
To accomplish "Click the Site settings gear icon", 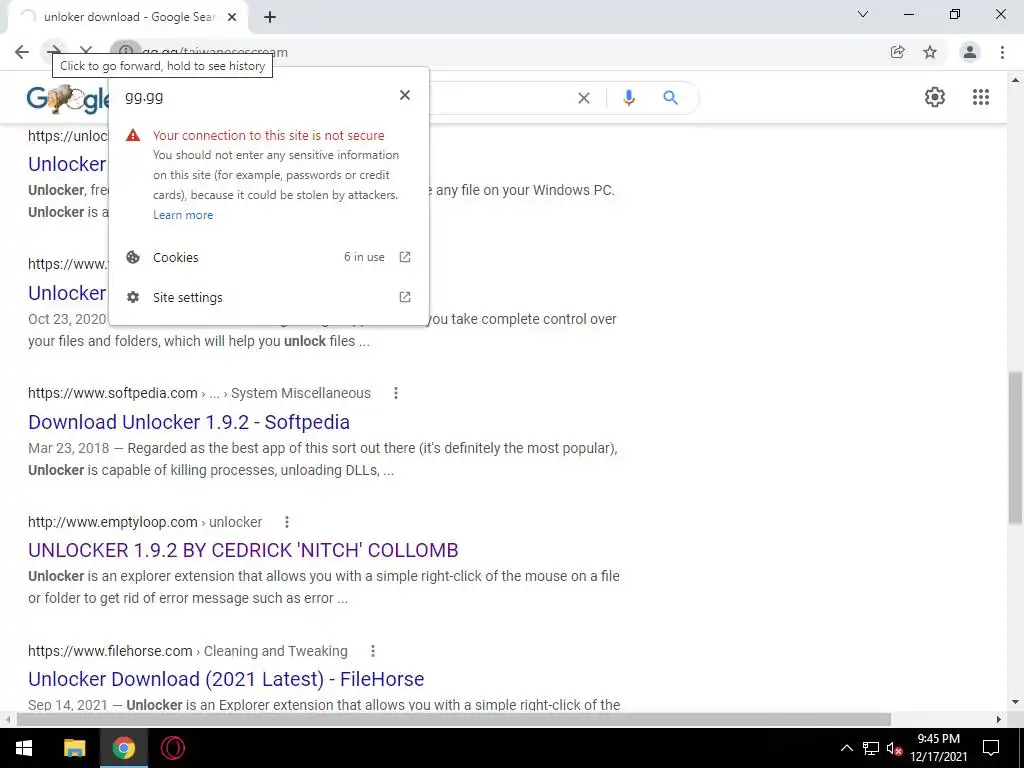I will pyautogui.click(x=133, y=297).
